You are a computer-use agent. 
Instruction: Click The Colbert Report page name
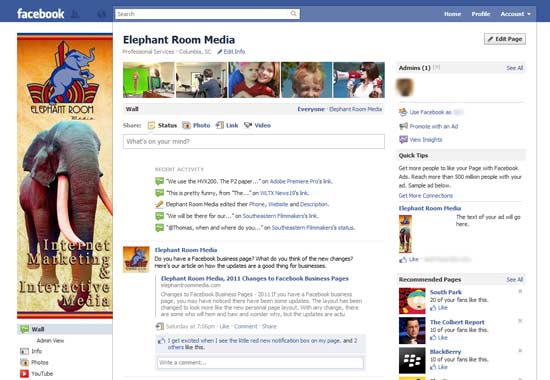457,322
